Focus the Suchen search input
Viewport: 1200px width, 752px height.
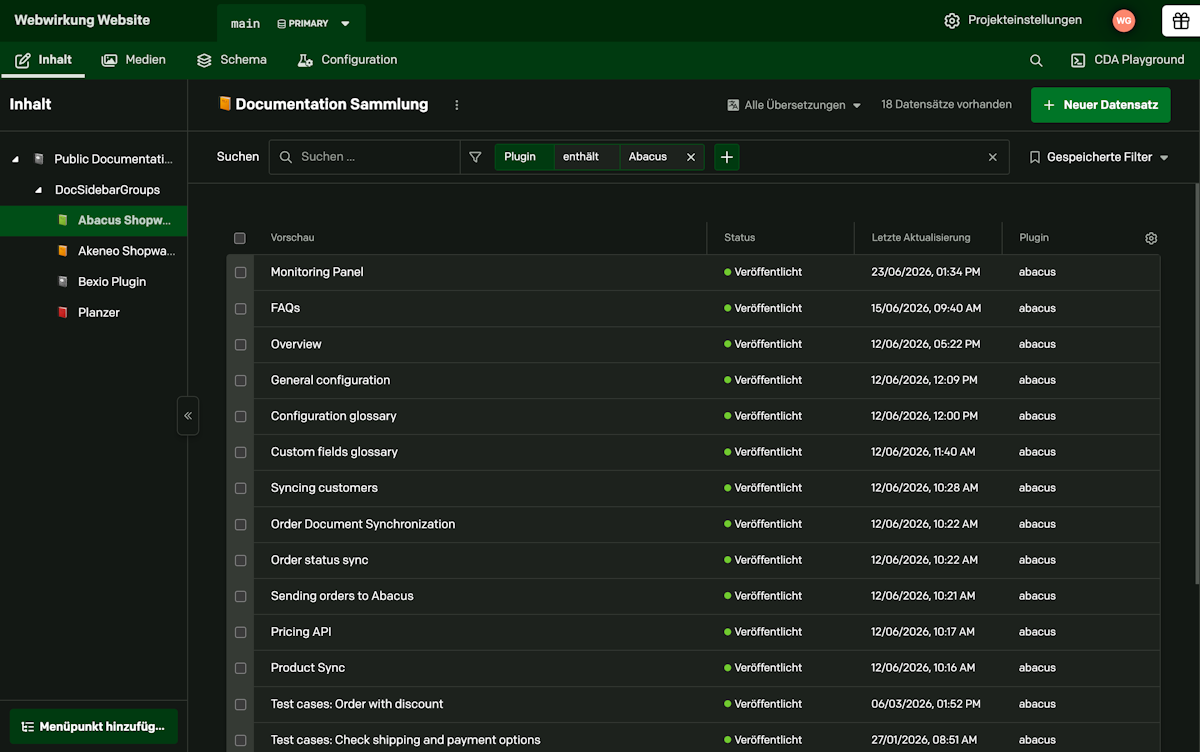click(x=366, y=157)
